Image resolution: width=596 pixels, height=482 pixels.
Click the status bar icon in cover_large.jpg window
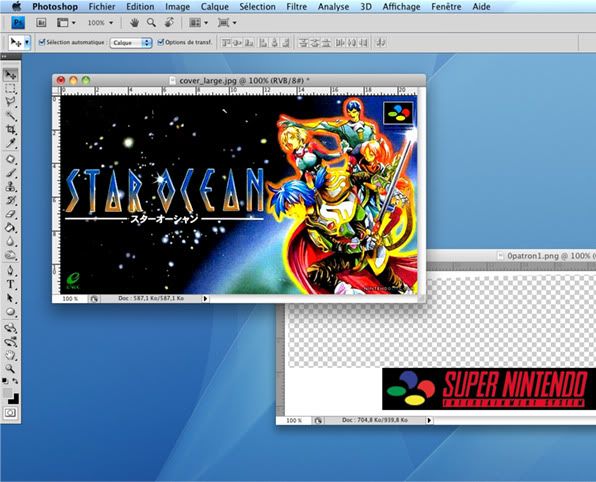94,299
